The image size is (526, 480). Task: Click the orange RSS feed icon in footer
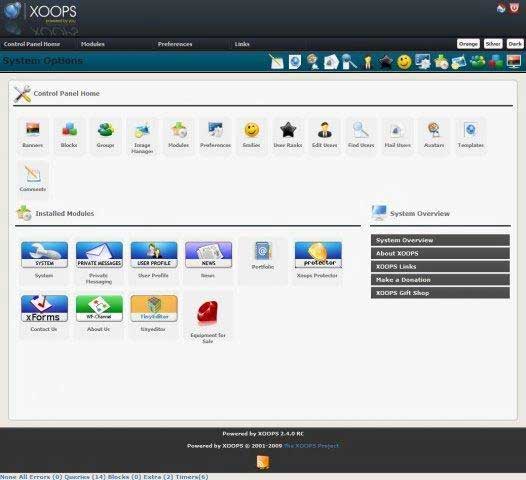(x=263, y=462)
